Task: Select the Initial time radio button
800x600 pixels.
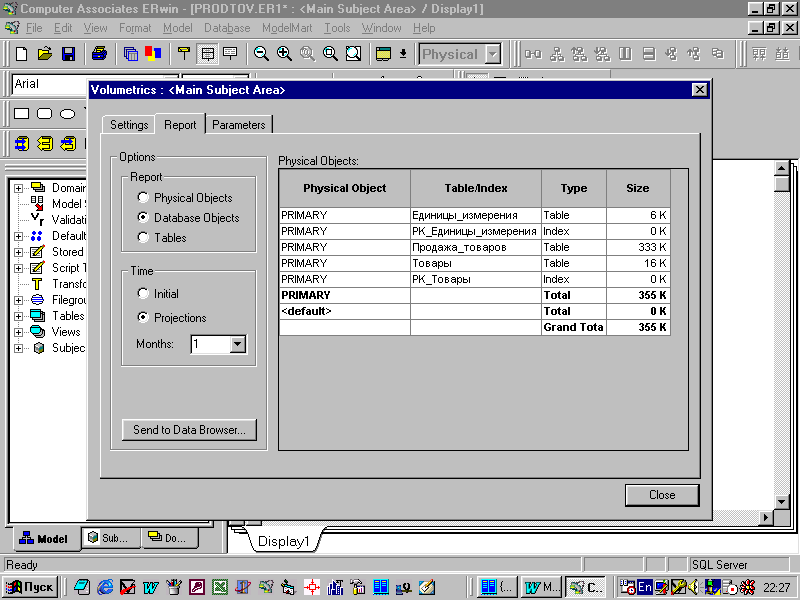Action: [143, 293]
